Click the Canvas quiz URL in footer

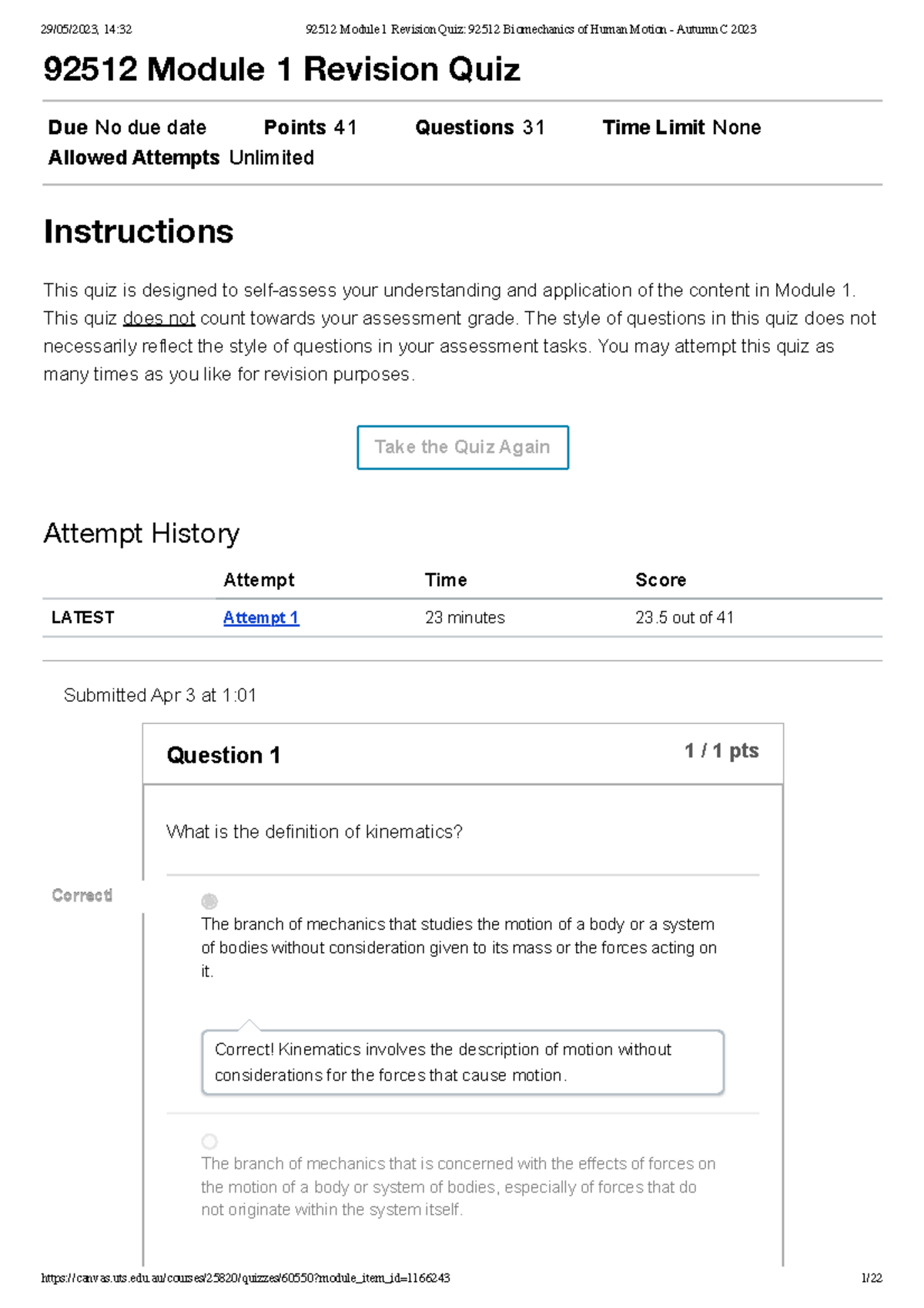245,1278
